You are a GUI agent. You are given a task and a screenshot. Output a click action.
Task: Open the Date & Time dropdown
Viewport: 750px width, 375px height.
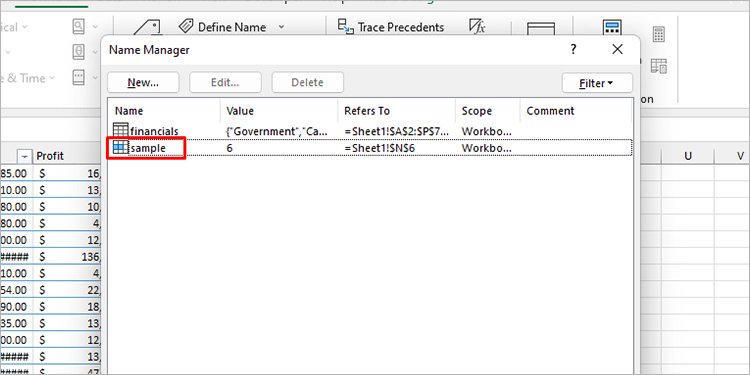click(x=28, y=78)
